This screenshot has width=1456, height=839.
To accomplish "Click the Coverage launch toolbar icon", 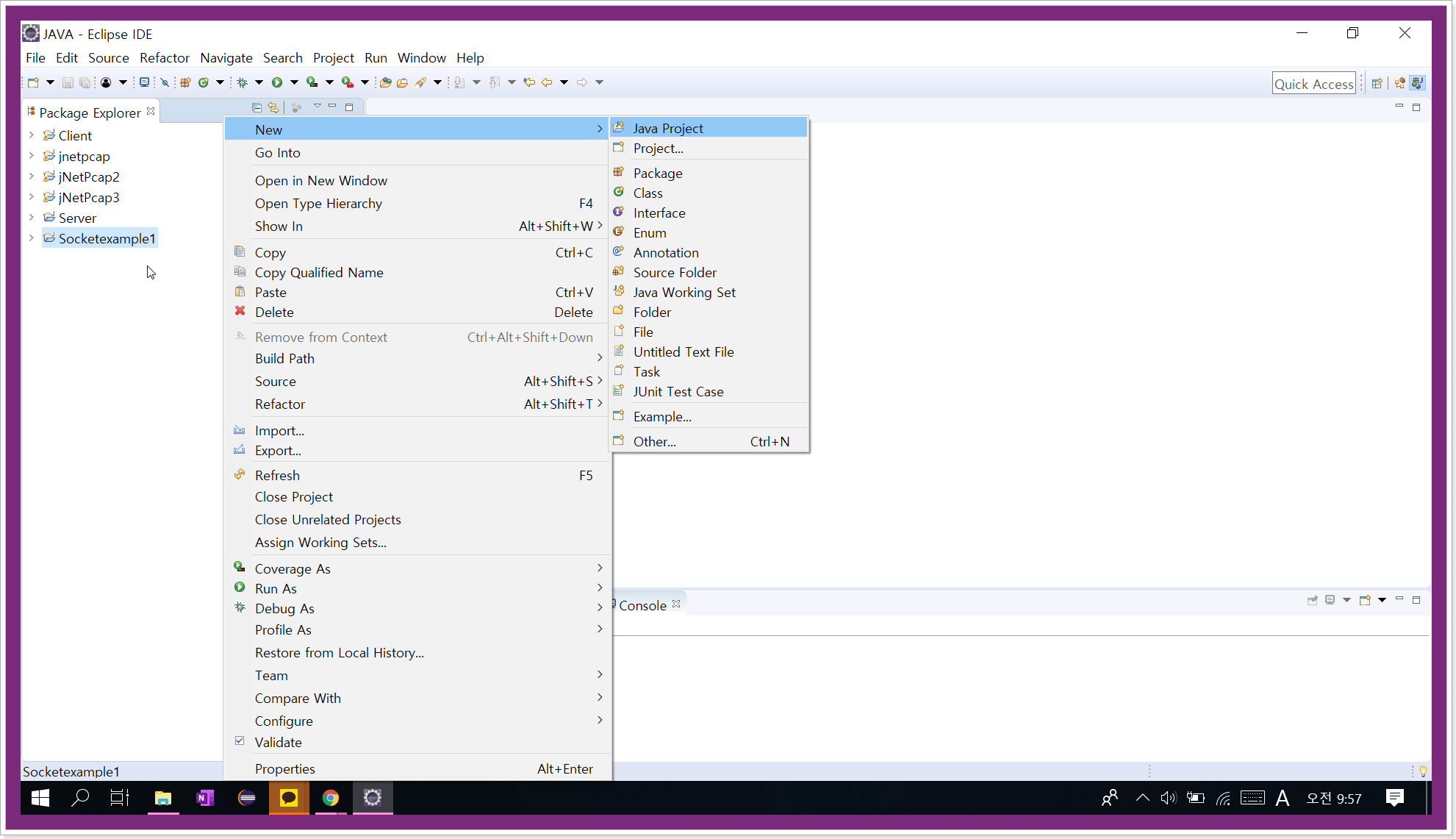I will [312, 82].
